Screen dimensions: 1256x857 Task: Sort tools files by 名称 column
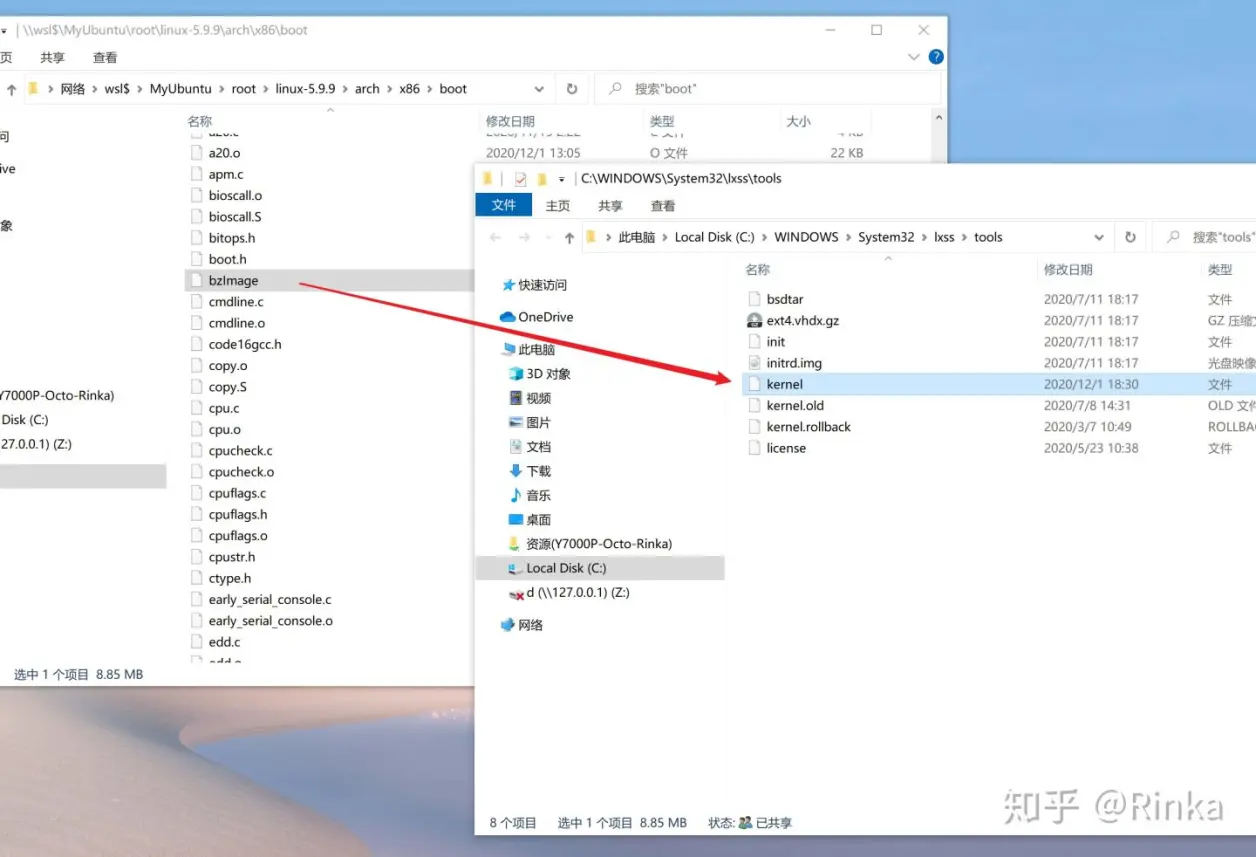pos(758,269)
